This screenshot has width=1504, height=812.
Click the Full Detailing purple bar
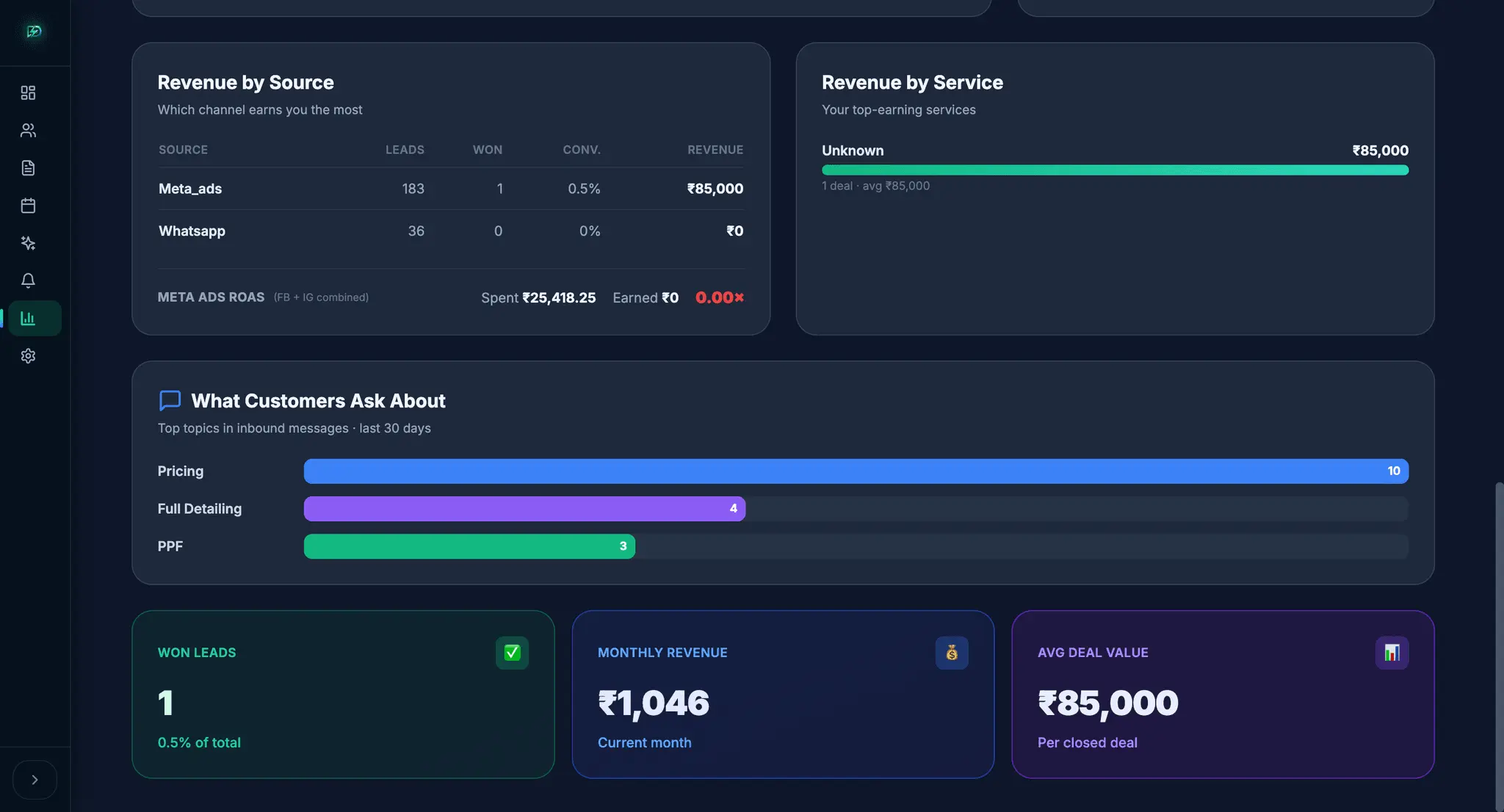[x=524, y=509]
